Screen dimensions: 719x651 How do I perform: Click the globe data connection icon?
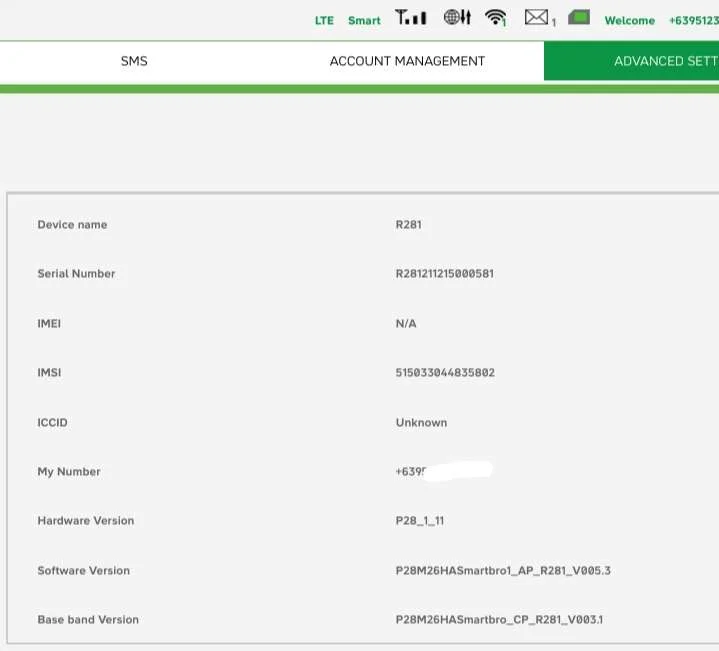457,17
